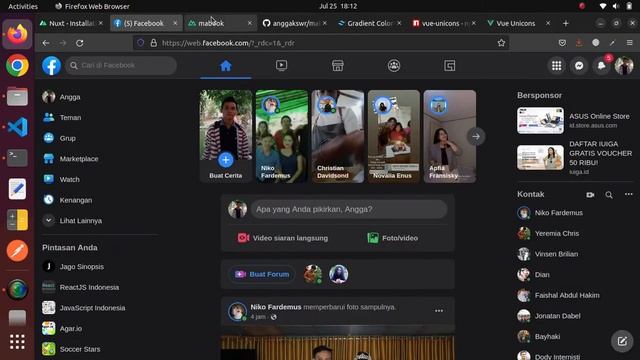Image resolution: width=640 pixels, height=360 pixels.
Task: View Novalia Enus story
Action: pos(393,136)
